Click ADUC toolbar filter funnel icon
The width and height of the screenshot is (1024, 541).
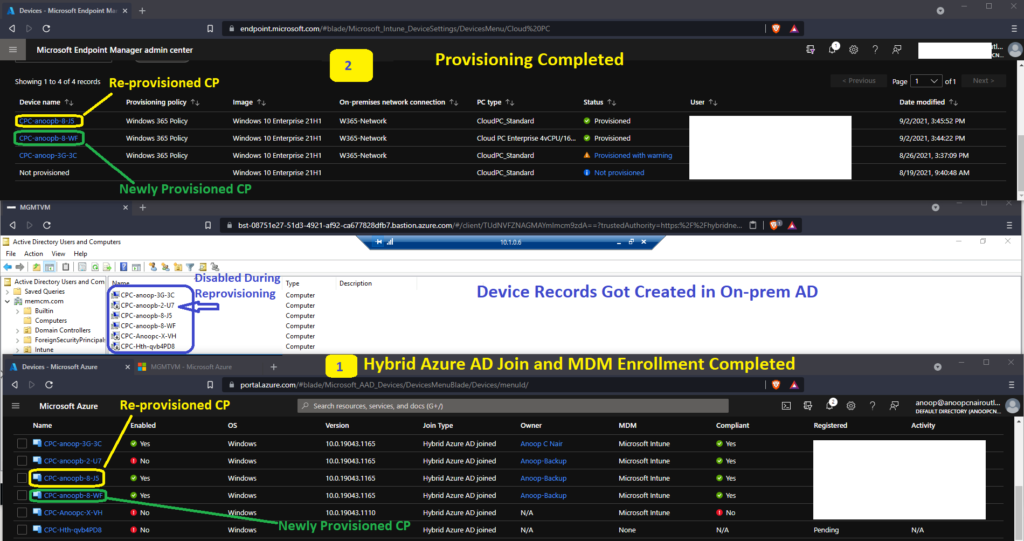pyautogui.click(x=190, y=267)
